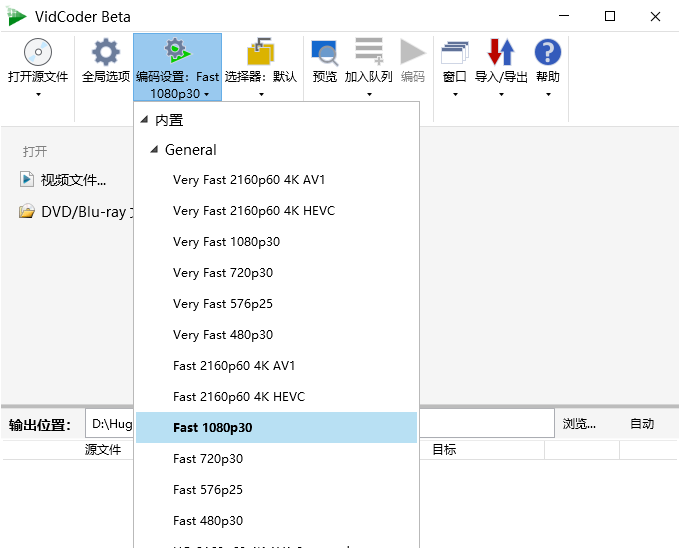Click the VidCoder logo in title bar

pyautogui.click(x=16, y=16)
